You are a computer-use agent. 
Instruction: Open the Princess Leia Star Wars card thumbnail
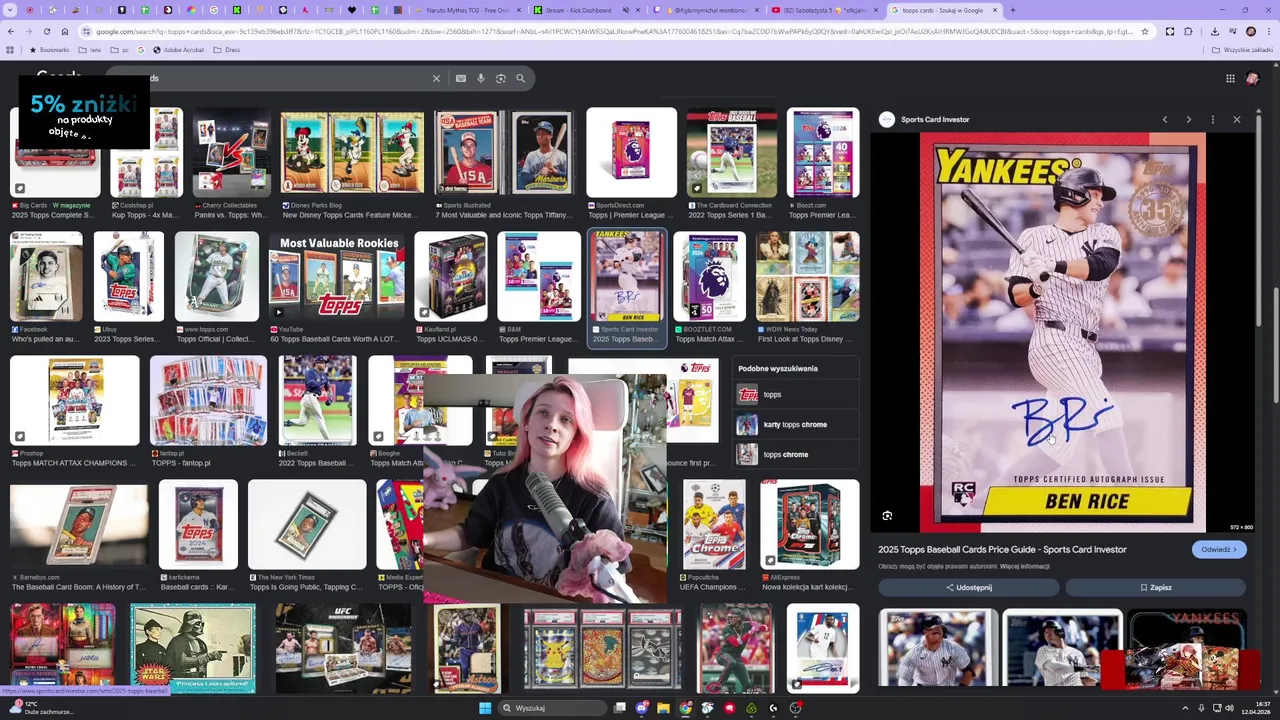[193, 648]
